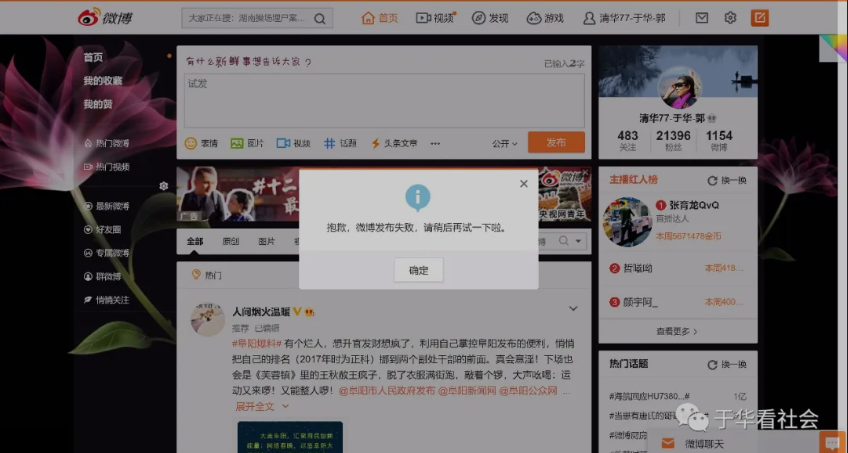848x453 pixels.
Task: Click the orange compose post icon
Action: coord(760,18)
